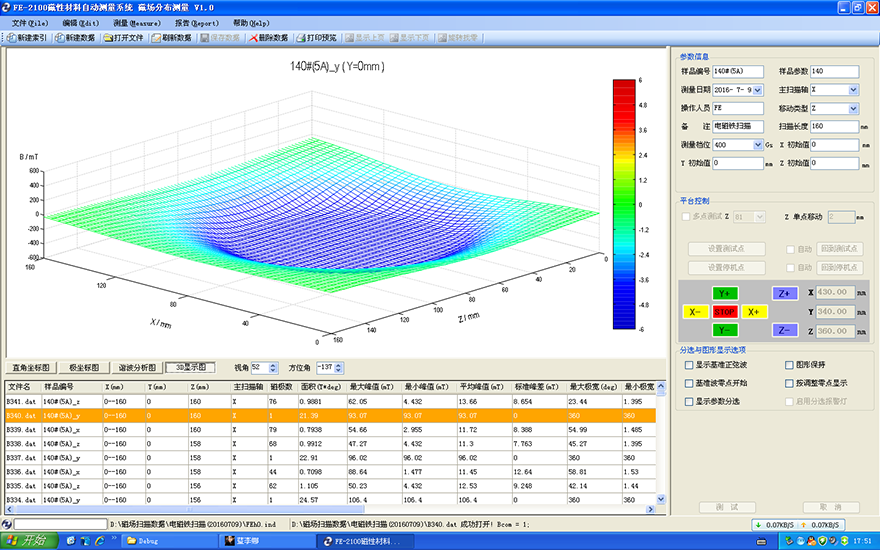Image resolution: width=880 pixels, height=550 pixels.
Task: Select the 3D显示图 view button
Action: (191, 367)
